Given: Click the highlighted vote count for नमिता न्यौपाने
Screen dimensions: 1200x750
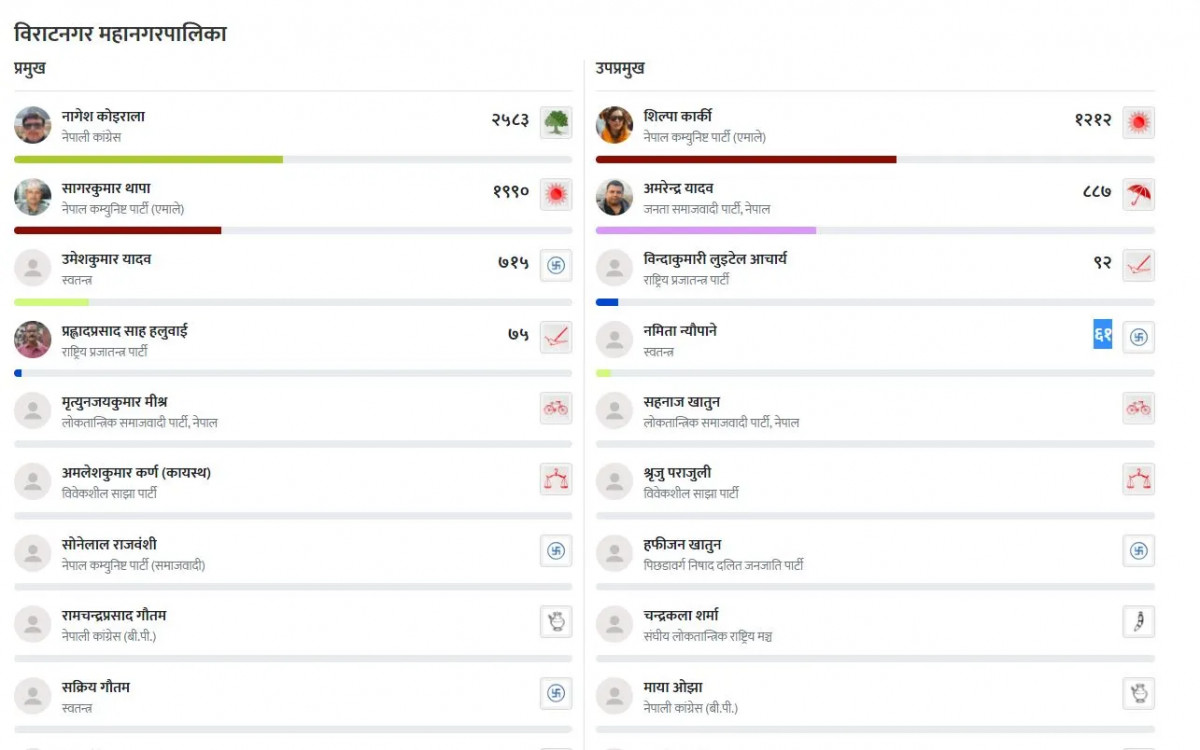Looking at the screenshot, I should [1103, 334].
